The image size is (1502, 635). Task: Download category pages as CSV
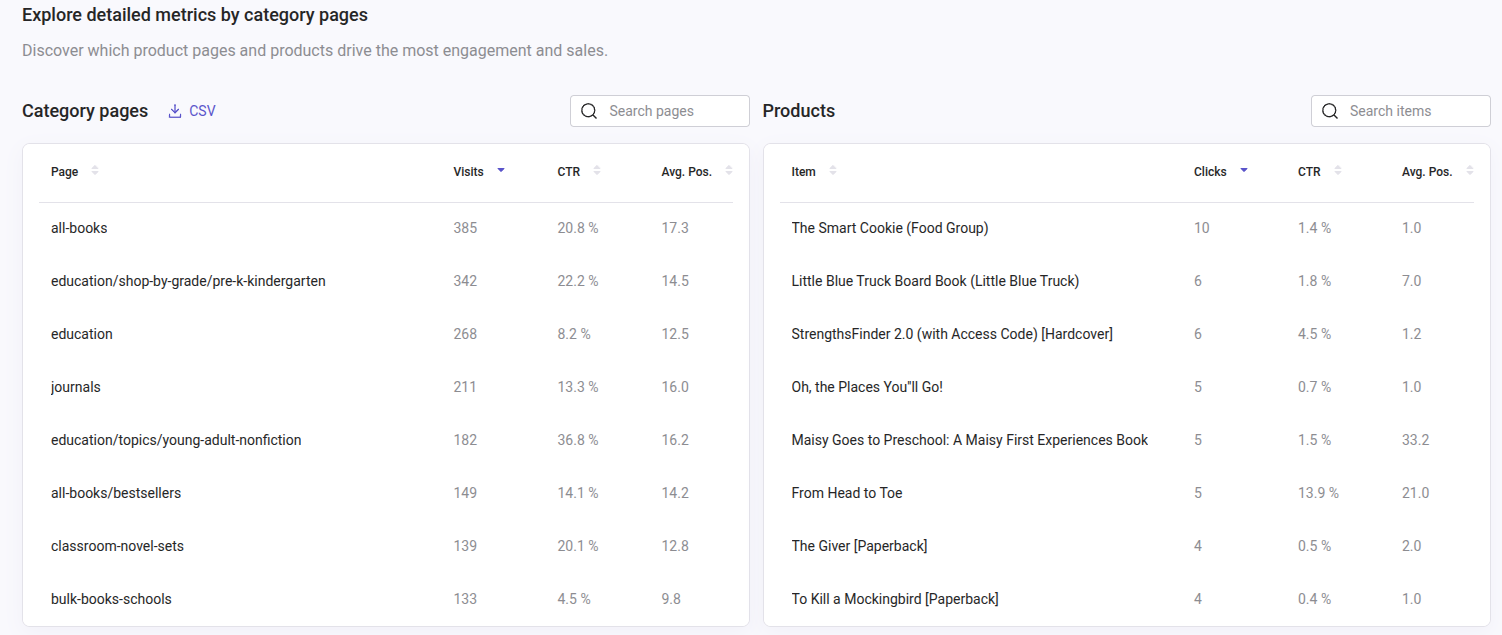(201, 111)
